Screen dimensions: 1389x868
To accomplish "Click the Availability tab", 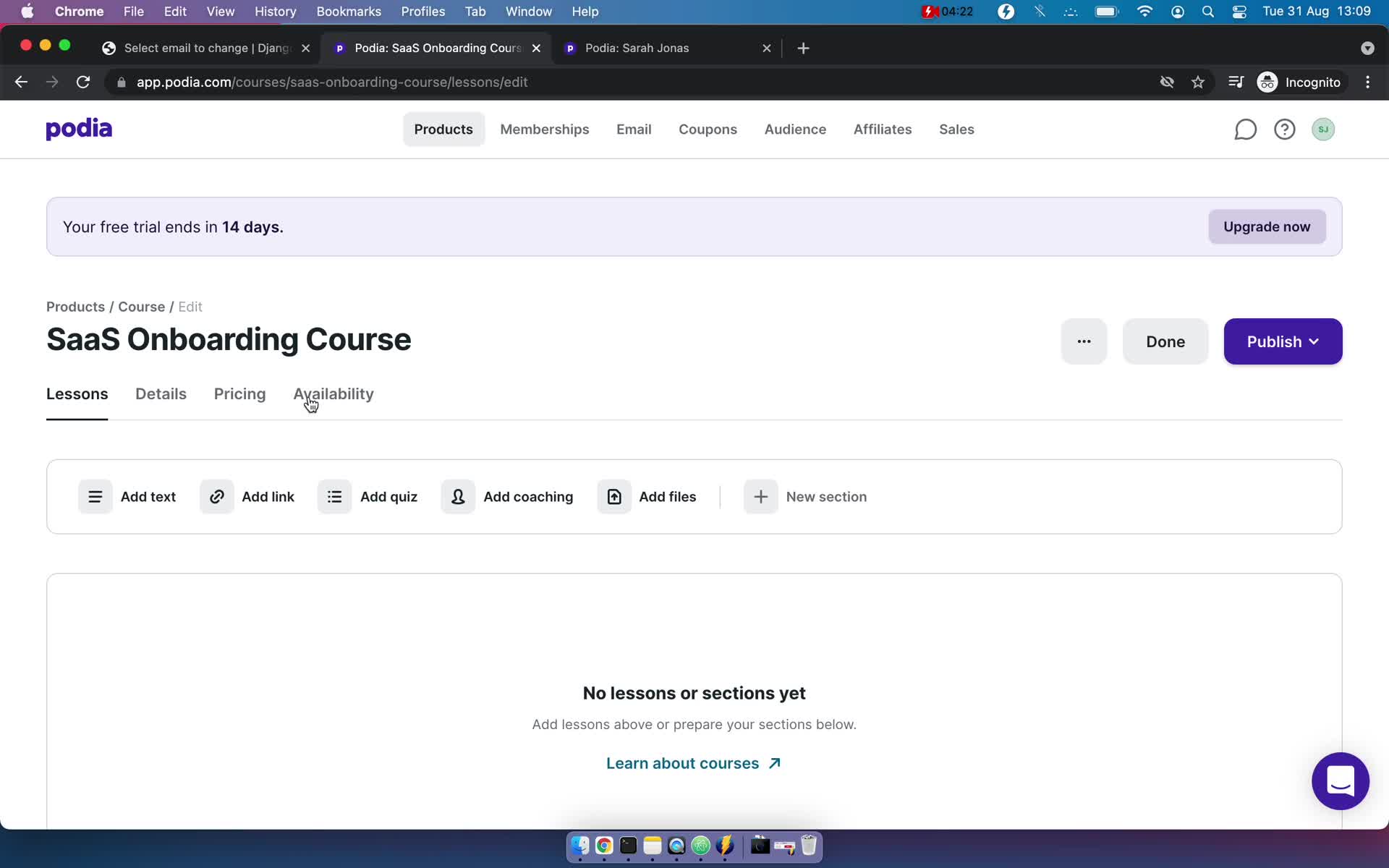I will click(333, 393).
